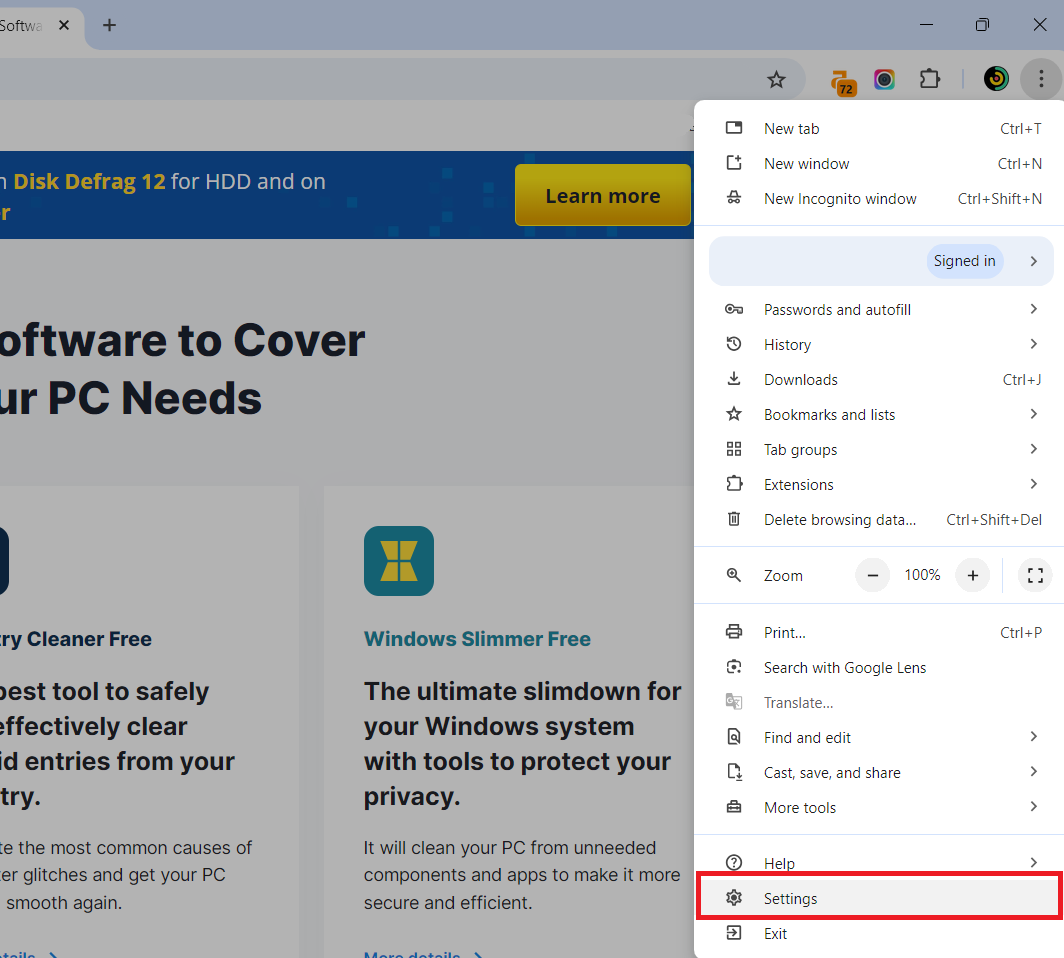1064x958 pixels.
Task: Open Delete browsing data entry
Action: click(879, 520)
